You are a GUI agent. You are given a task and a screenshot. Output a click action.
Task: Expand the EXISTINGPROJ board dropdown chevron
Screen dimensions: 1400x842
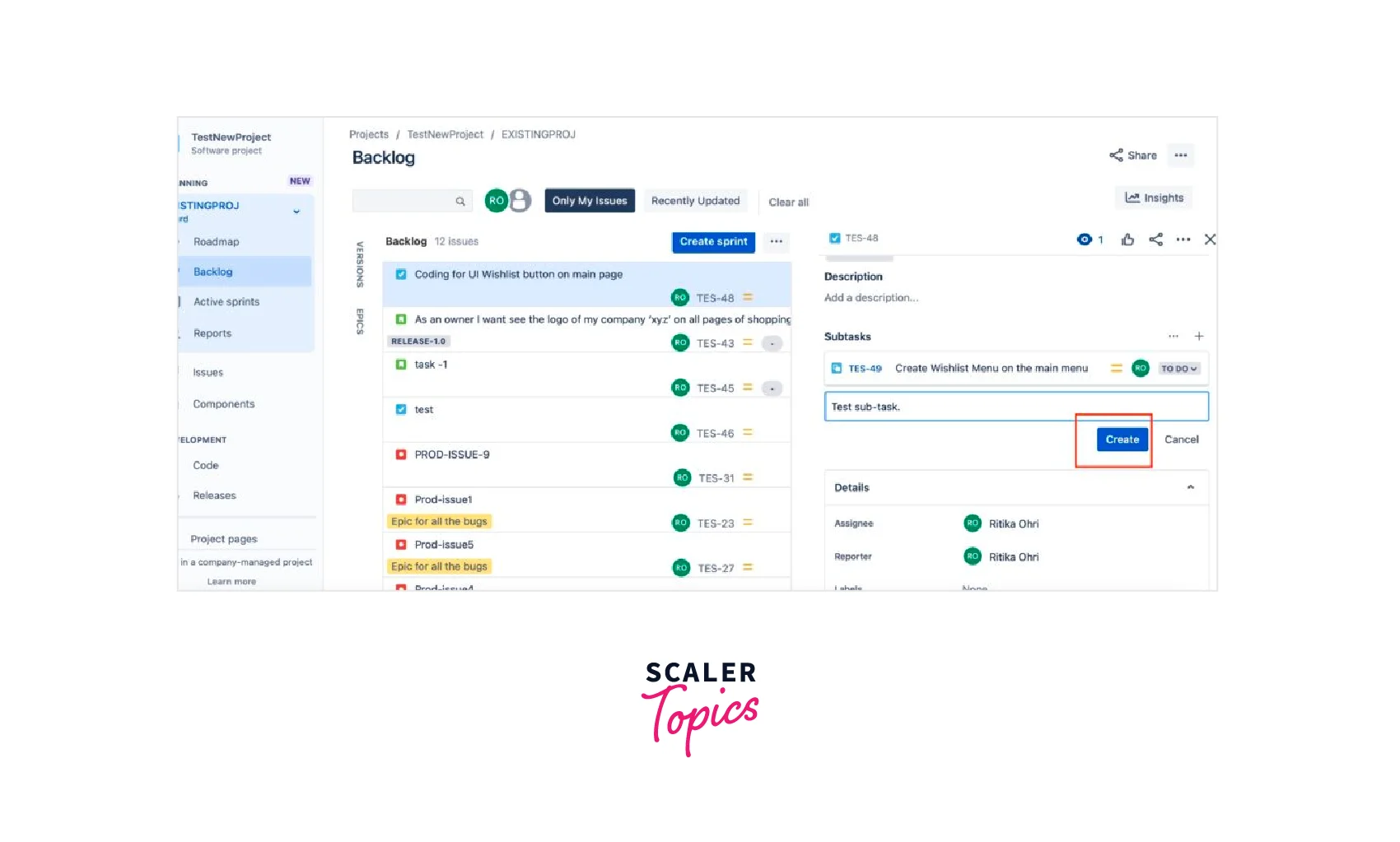(296, 212)
